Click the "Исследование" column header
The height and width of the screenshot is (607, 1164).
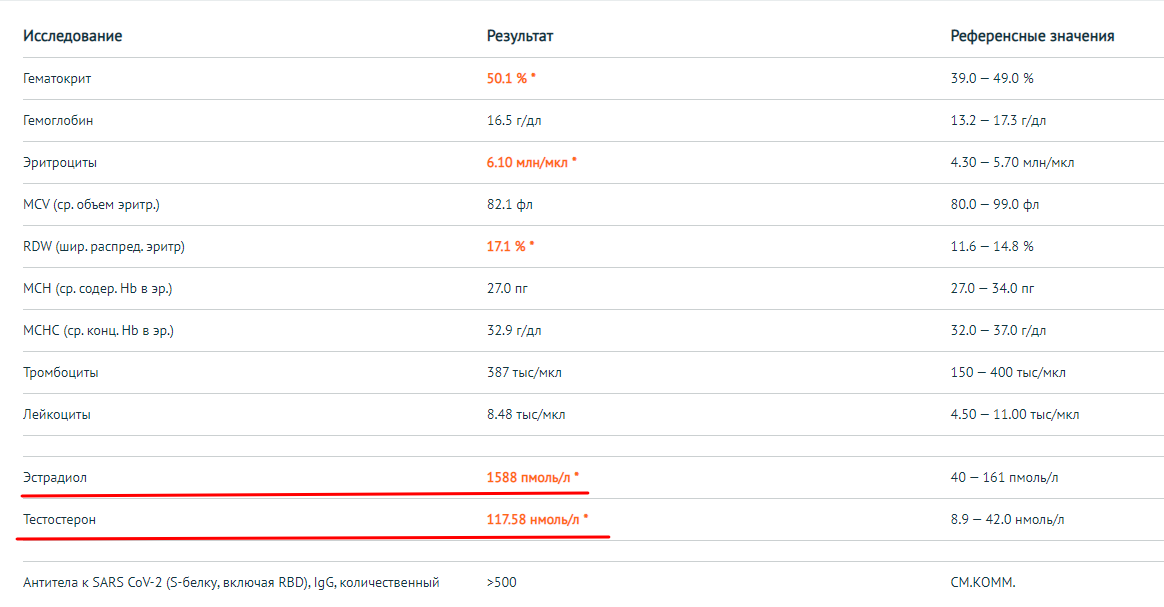point(72,36)
